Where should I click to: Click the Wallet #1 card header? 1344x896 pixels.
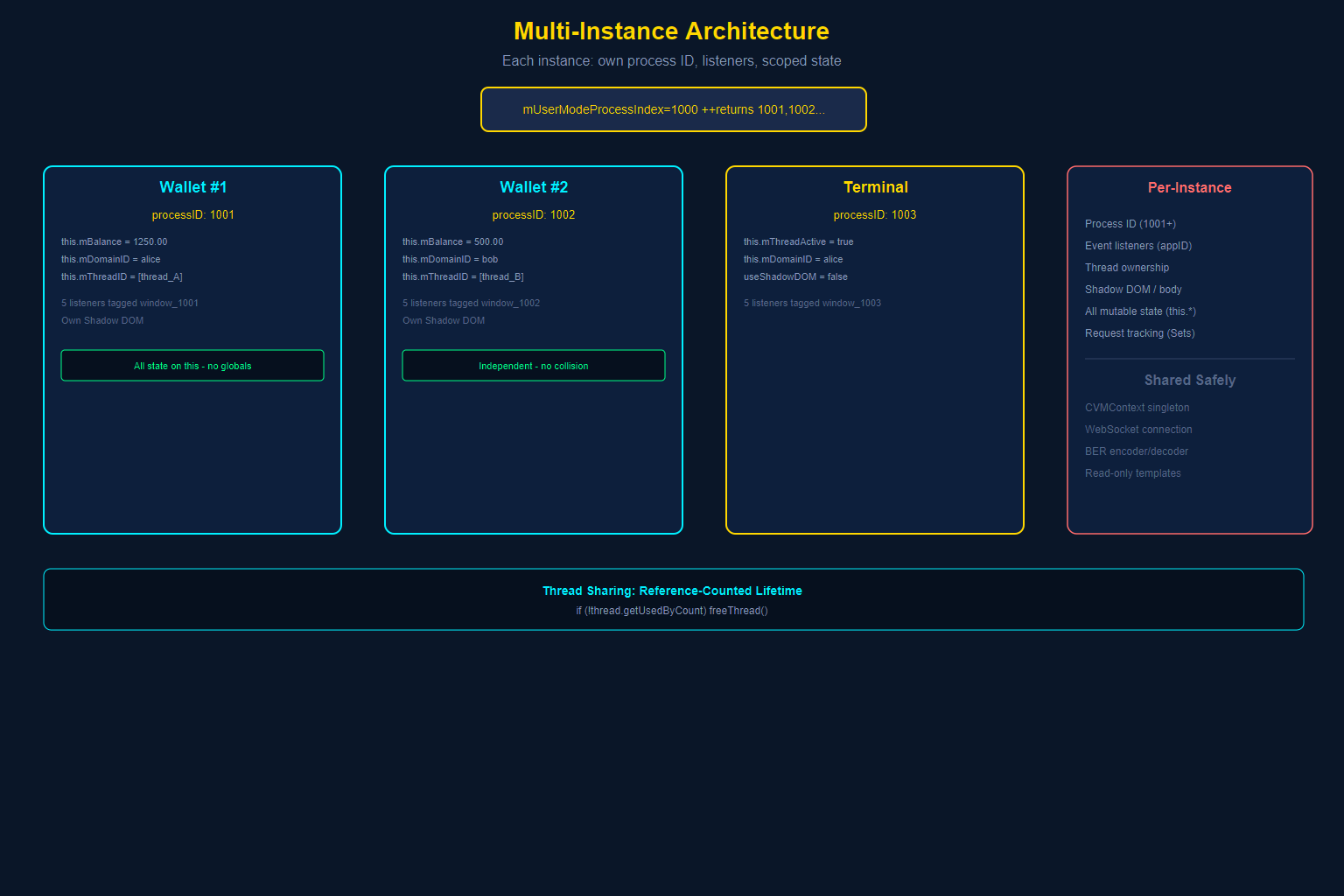tap(192, 186)
